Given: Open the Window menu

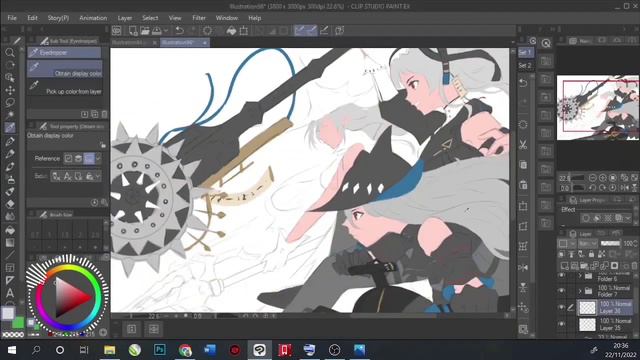Looking at the screenshot, I should [227, 18].
